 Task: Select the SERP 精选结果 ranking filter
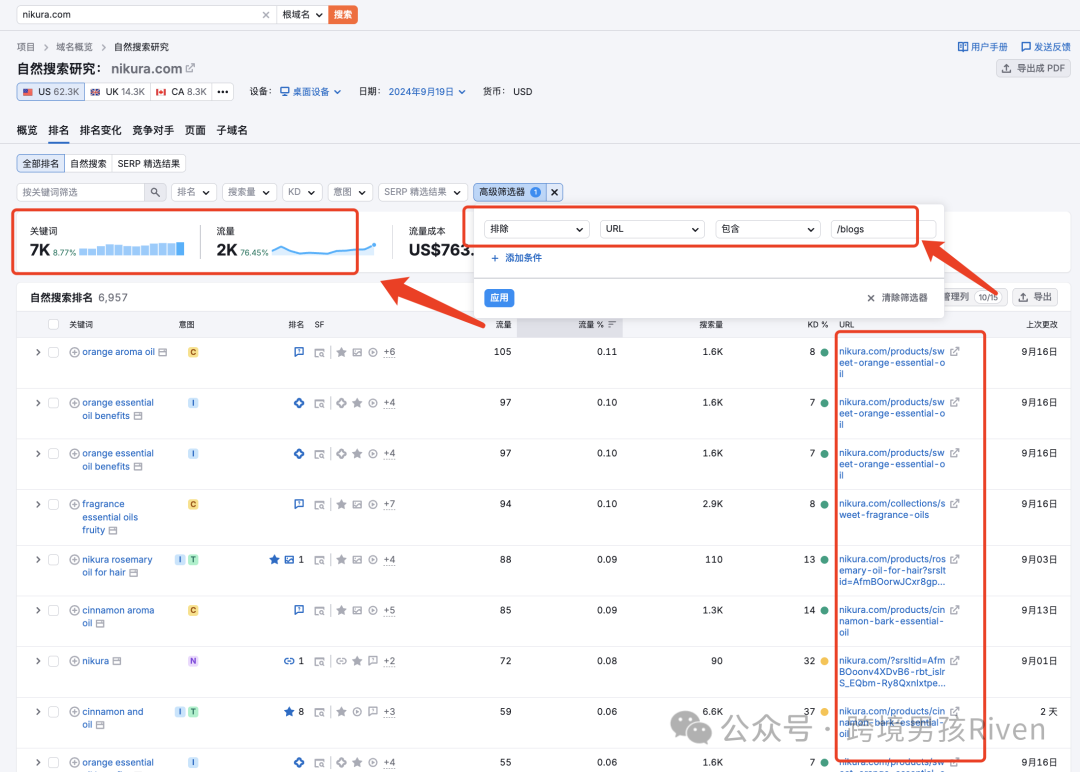pos(149,164)
